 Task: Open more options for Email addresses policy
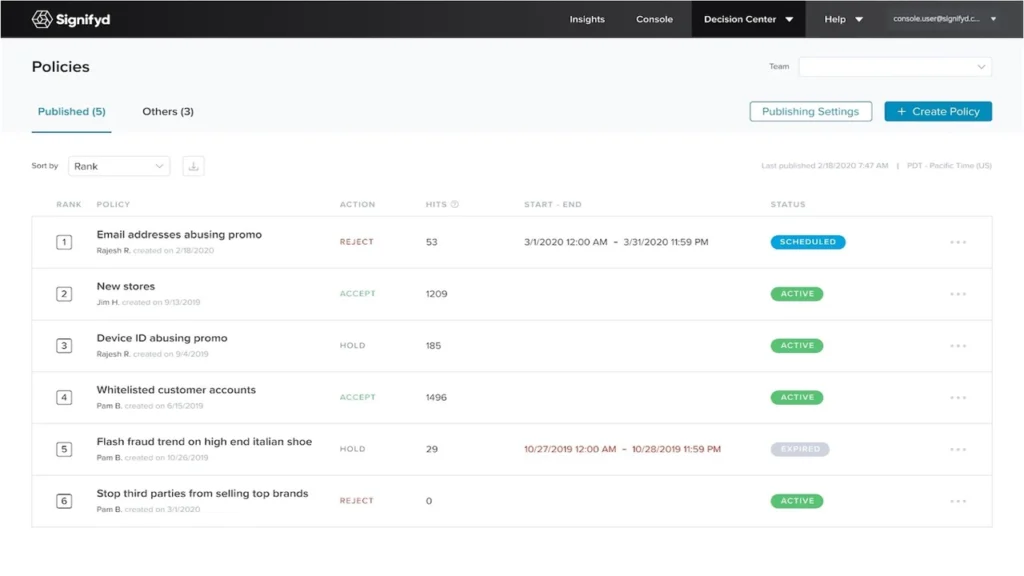(958, 242)
